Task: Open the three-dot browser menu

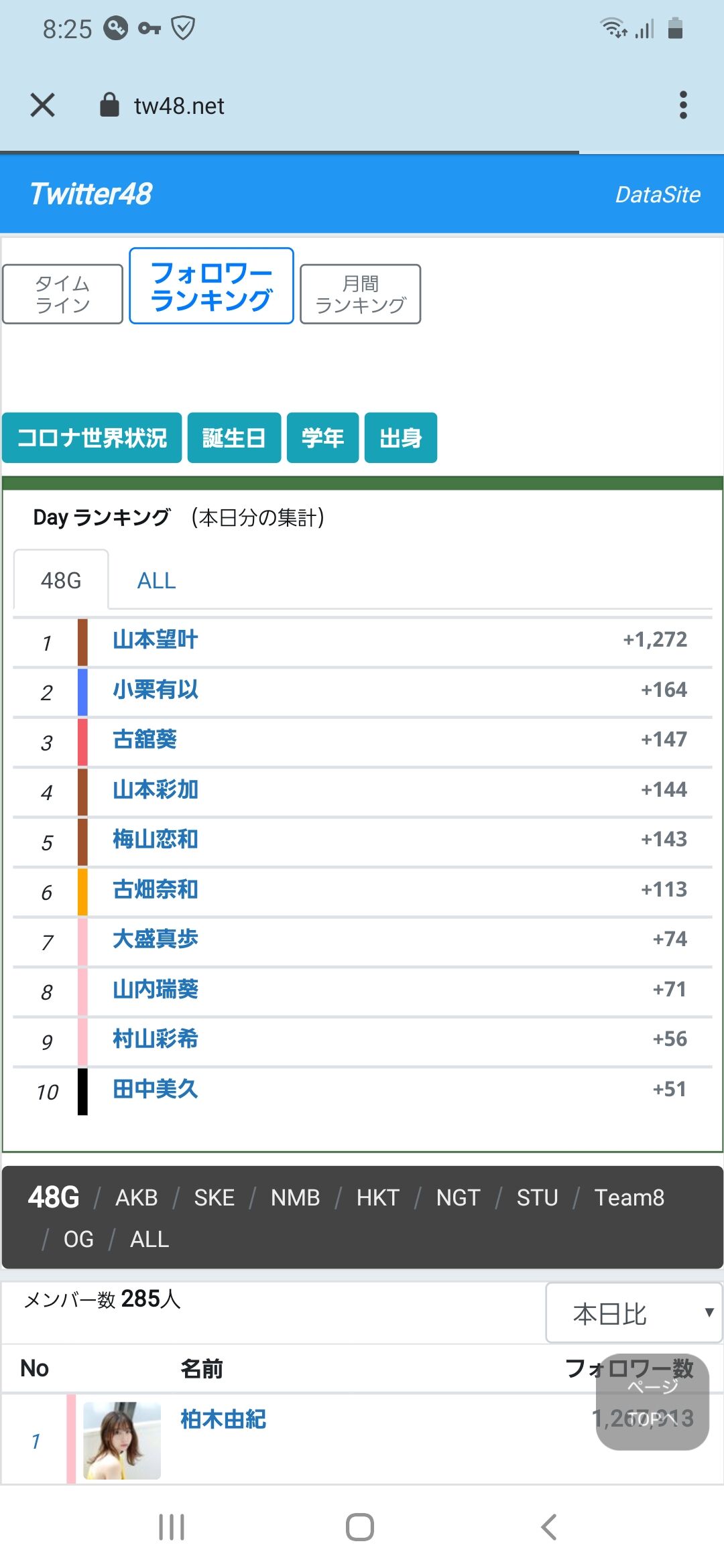Action: coord(683,105)
